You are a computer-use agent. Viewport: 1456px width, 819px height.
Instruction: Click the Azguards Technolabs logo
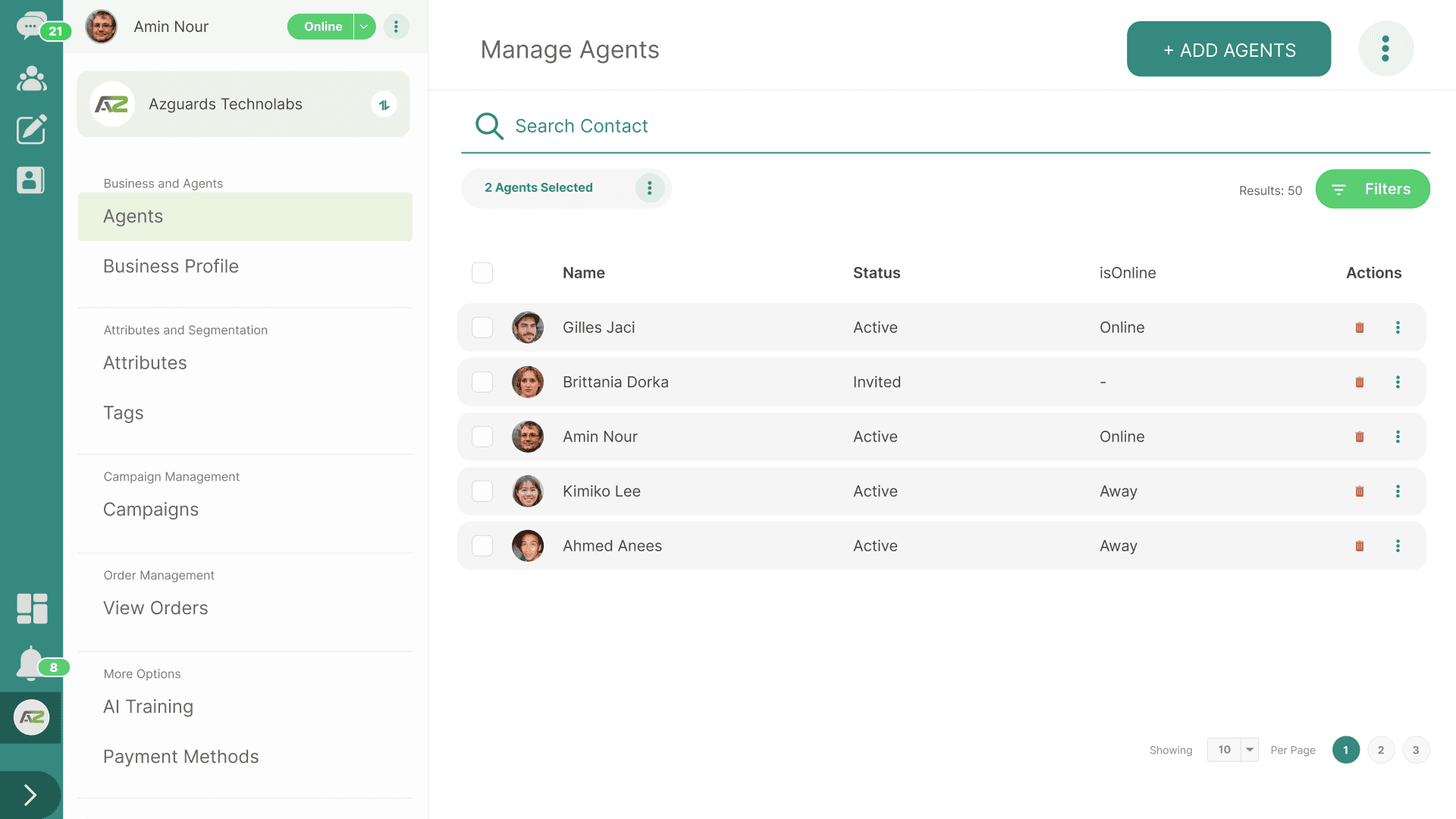click(112, 104)
